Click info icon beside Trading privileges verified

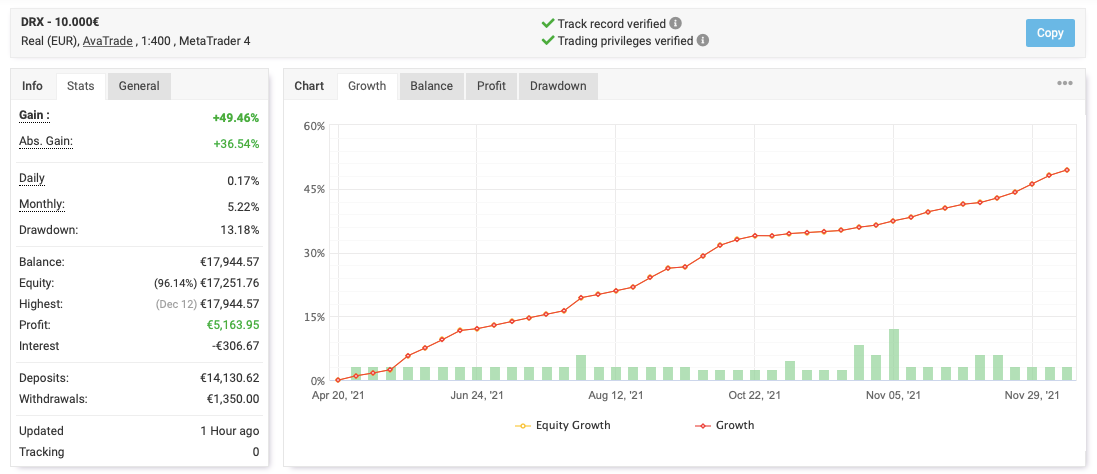pyautogui.click(x=703, y=41)
